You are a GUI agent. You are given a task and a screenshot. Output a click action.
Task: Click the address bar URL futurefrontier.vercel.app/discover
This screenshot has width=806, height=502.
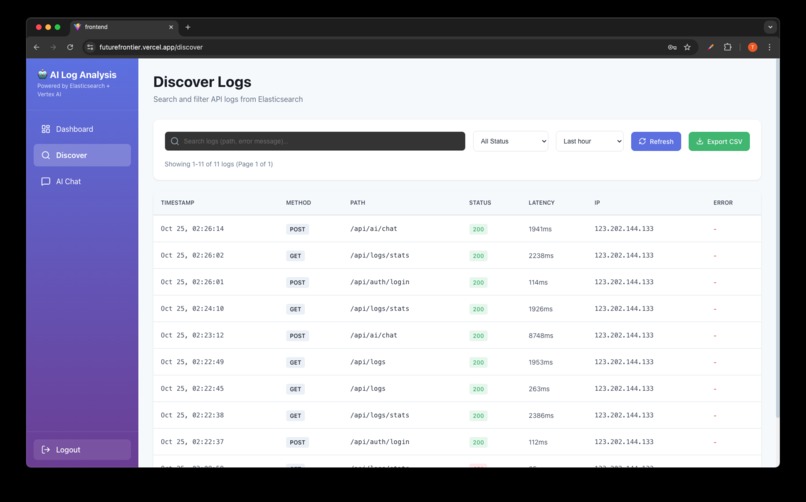point(151,47)
